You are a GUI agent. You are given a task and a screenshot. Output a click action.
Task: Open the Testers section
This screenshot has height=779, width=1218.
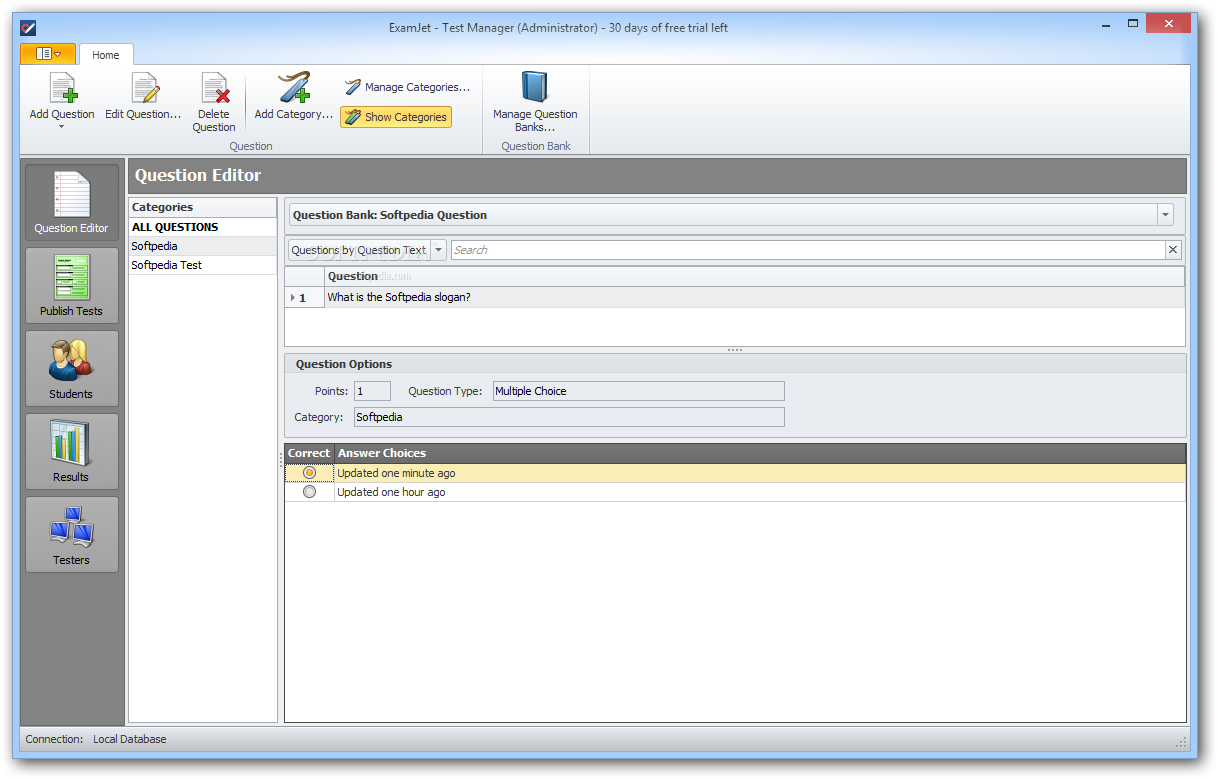pos(71,535)
